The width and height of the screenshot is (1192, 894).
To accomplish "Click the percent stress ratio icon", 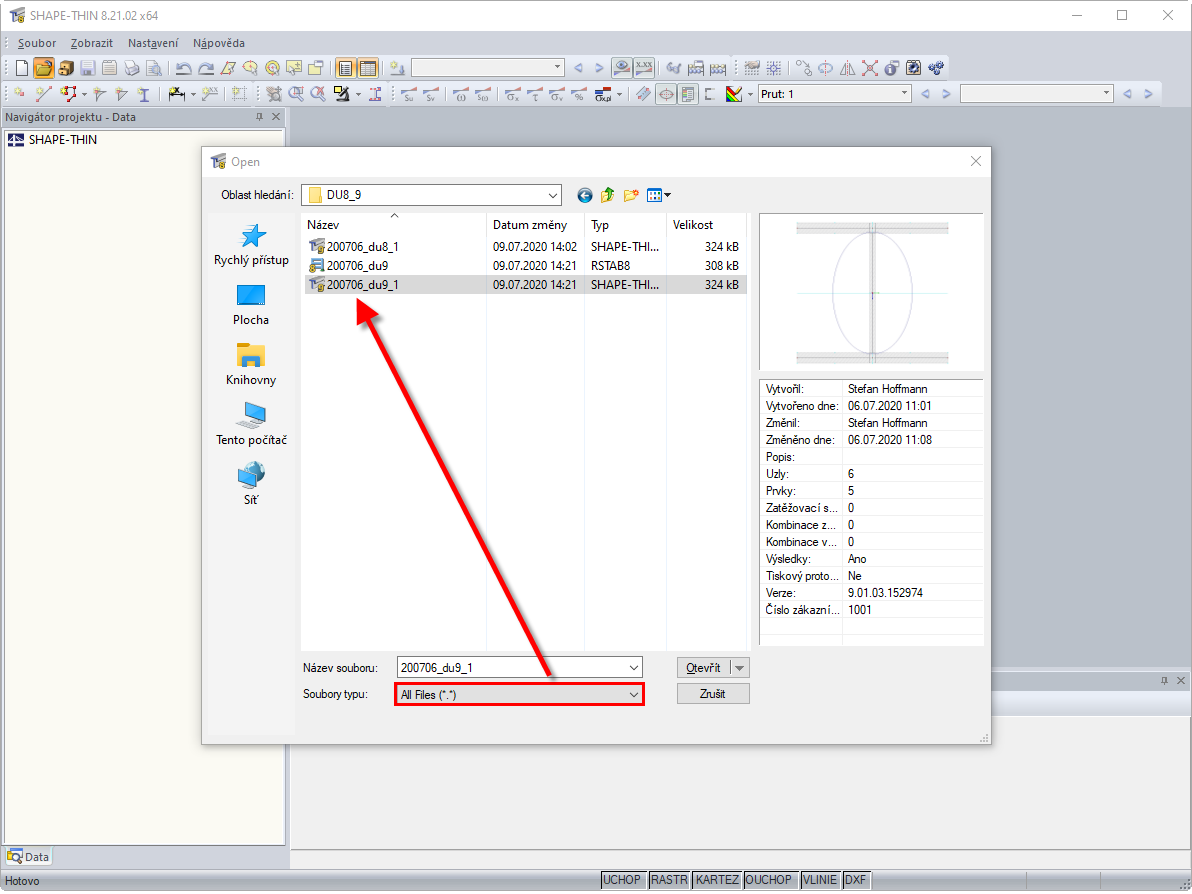I will click(x=579, y=94).
